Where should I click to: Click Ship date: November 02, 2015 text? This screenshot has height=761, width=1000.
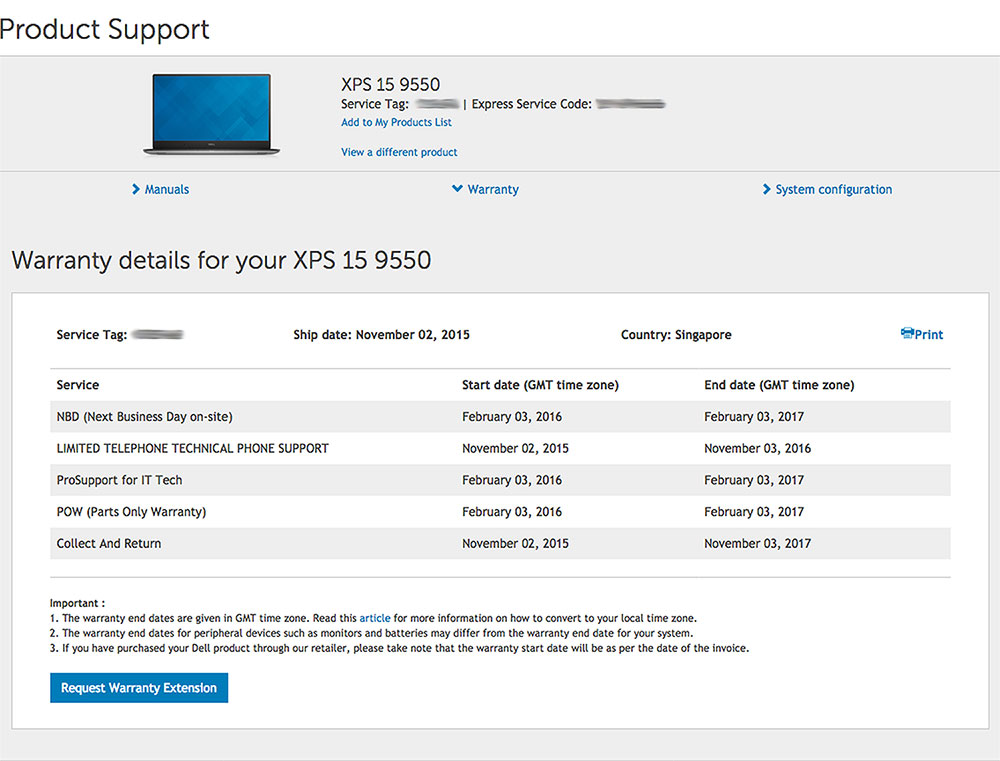tap(381, 334)
